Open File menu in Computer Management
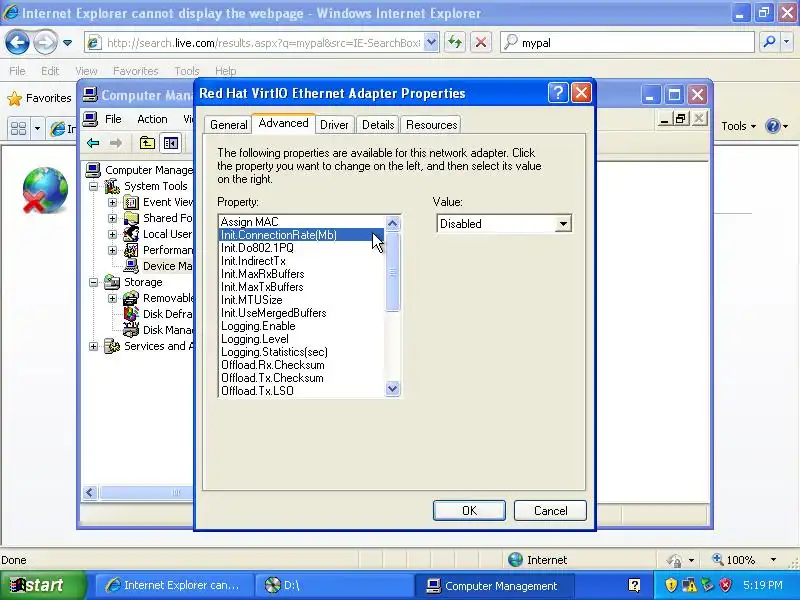 coord(113,119)
